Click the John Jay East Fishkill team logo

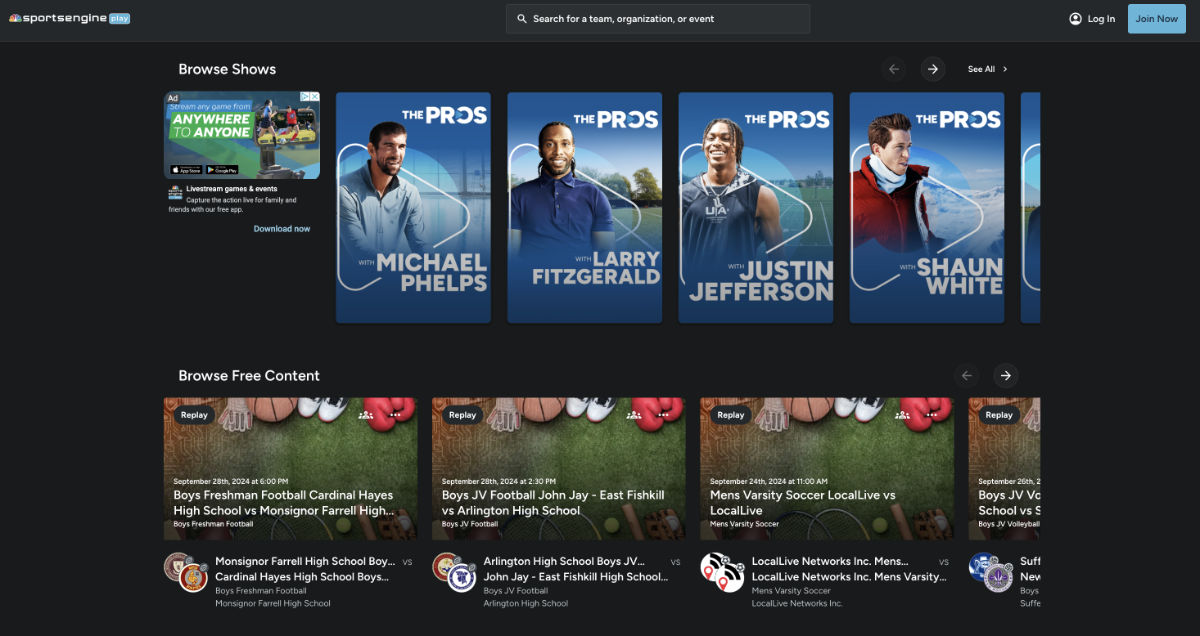pos(461,578)
